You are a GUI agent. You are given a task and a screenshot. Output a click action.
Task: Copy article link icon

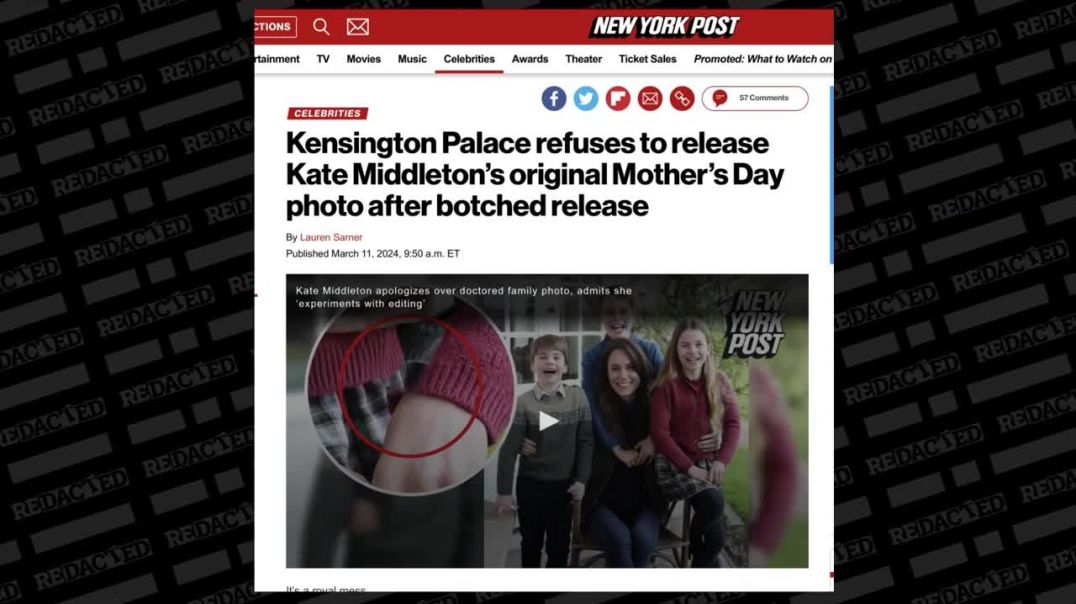(682, 99)
